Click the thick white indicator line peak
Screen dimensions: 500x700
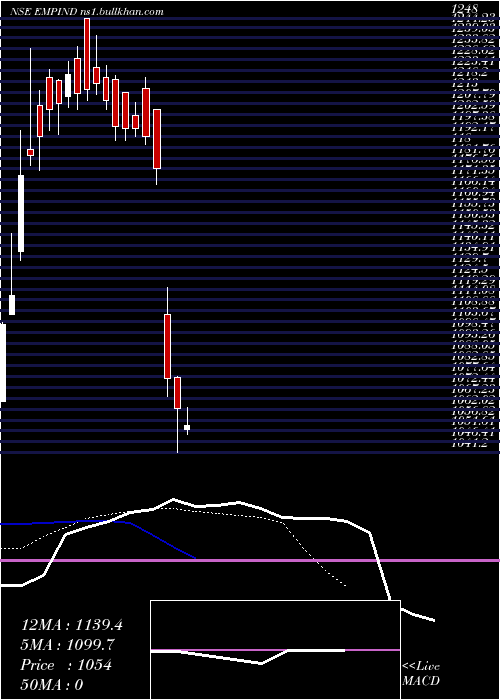[x=173, y=499]
